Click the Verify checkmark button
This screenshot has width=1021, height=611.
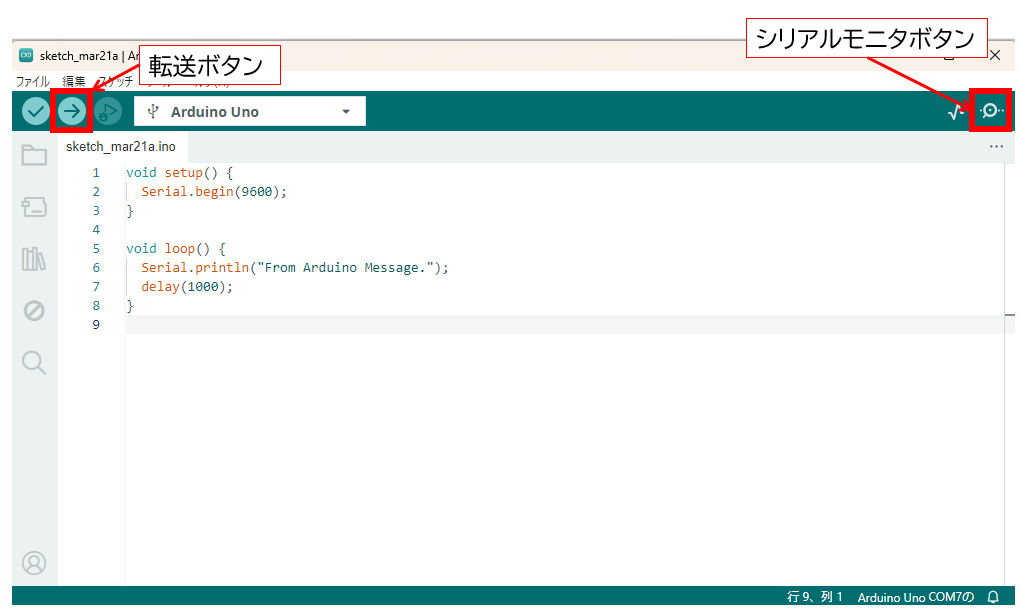coord(36,111)
